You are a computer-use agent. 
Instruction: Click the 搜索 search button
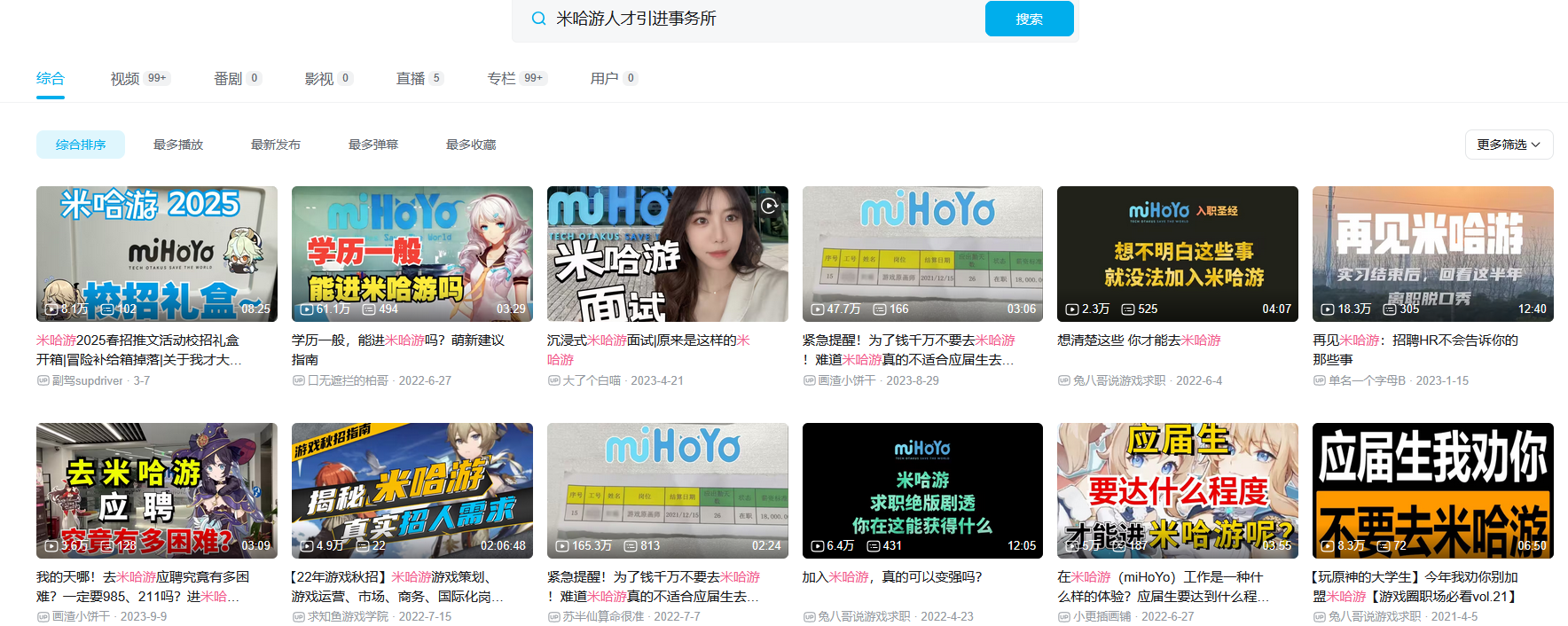click(1030, 19)
